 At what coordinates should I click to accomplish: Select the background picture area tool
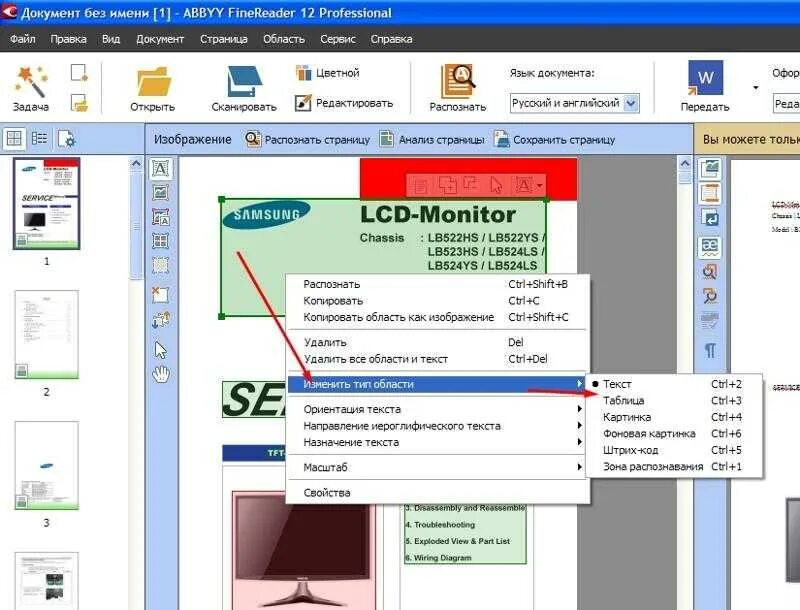tap(161, 217)
